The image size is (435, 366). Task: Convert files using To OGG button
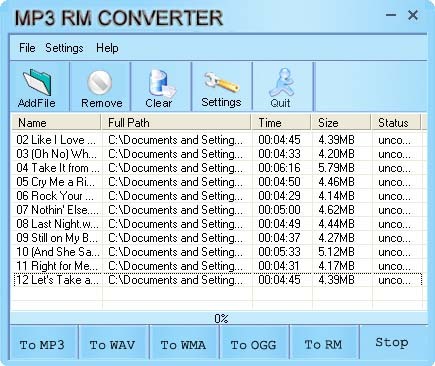(254, 343)
